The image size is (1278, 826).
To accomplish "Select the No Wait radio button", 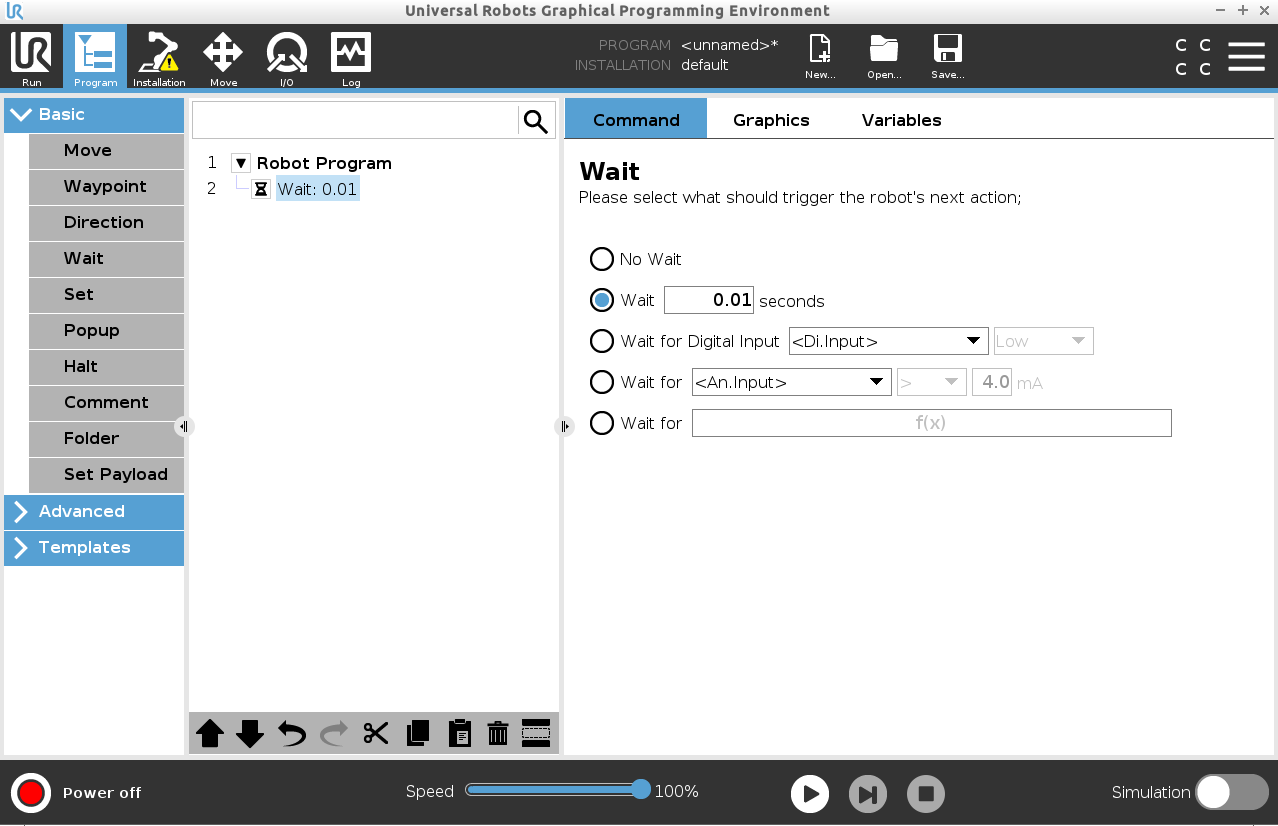I will click(x=601, y=259).
